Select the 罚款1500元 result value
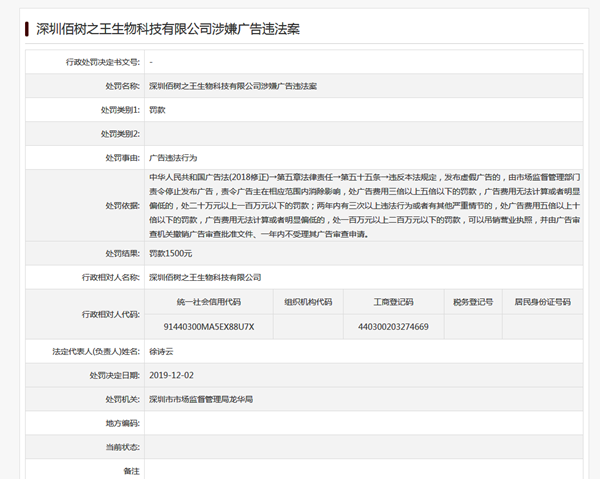This screenshot has width=600, height=479. point(170,253)
